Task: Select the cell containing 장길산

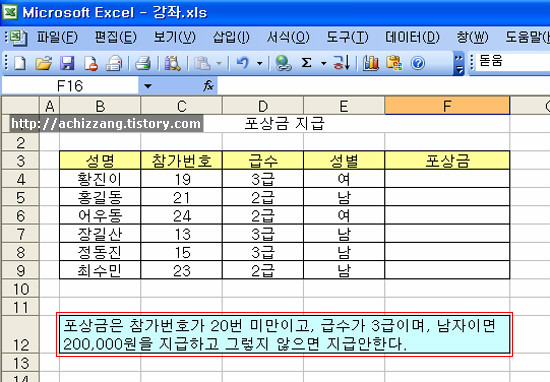Action: click(x=100, y=234)
